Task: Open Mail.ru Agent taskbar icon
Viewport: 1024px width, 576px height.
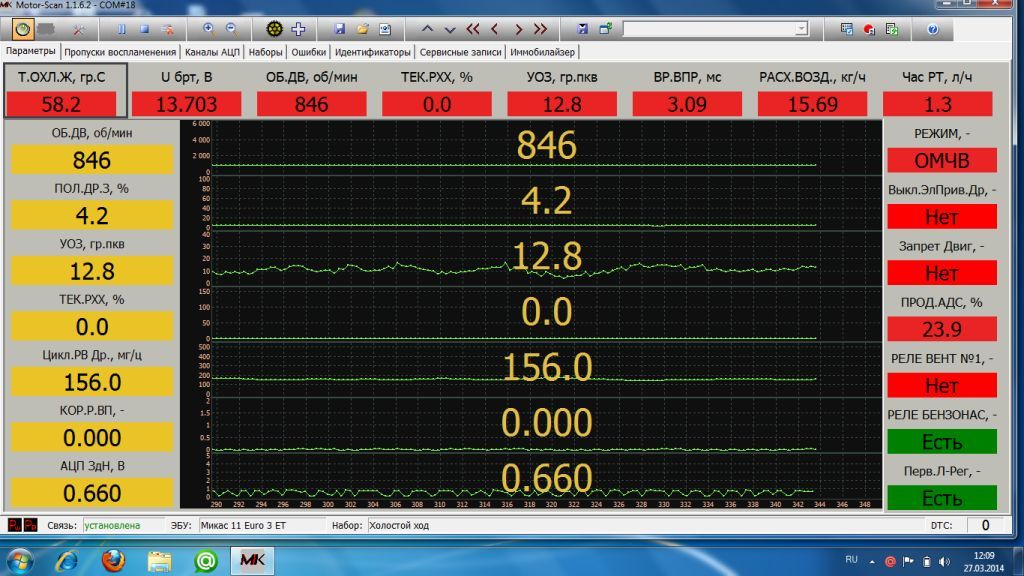Action: click(206, 561)
